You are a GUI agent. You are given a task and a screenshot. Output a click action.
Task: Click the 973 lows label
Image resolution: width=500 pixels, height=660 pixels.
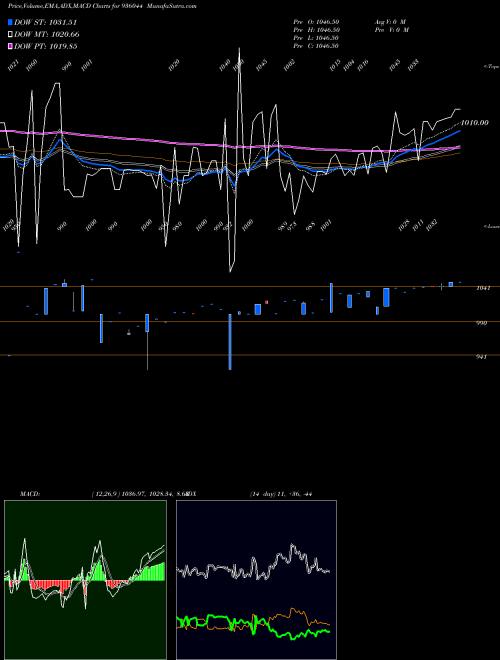pos(292,226)
